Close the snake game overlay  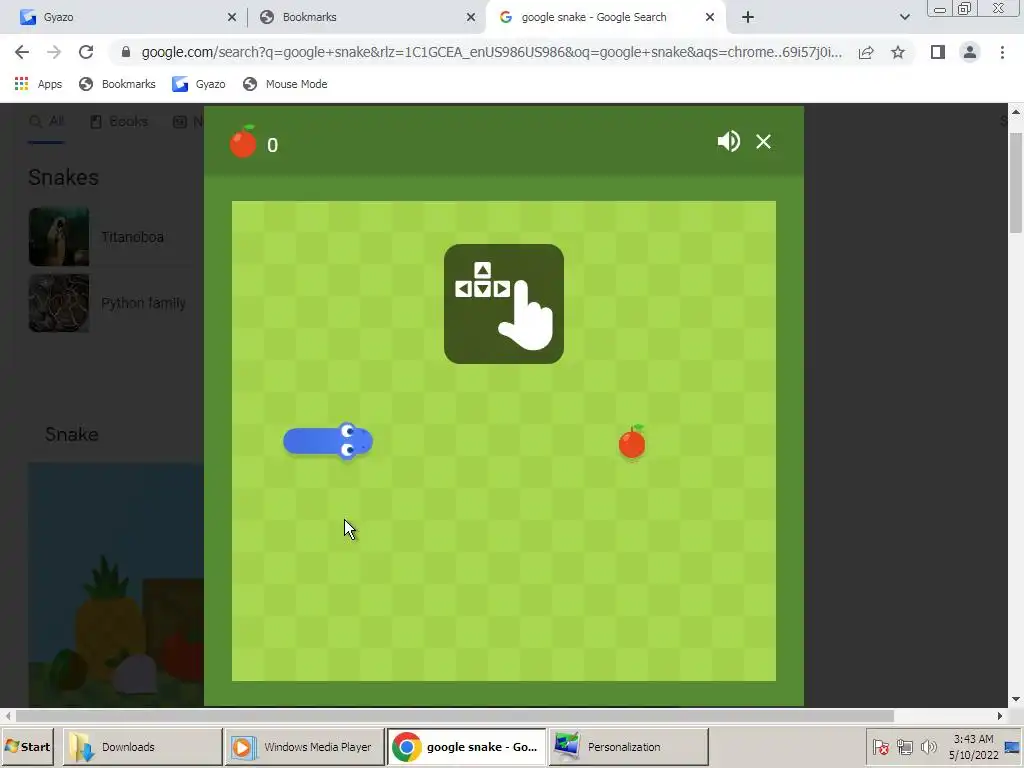click(763, 142)
